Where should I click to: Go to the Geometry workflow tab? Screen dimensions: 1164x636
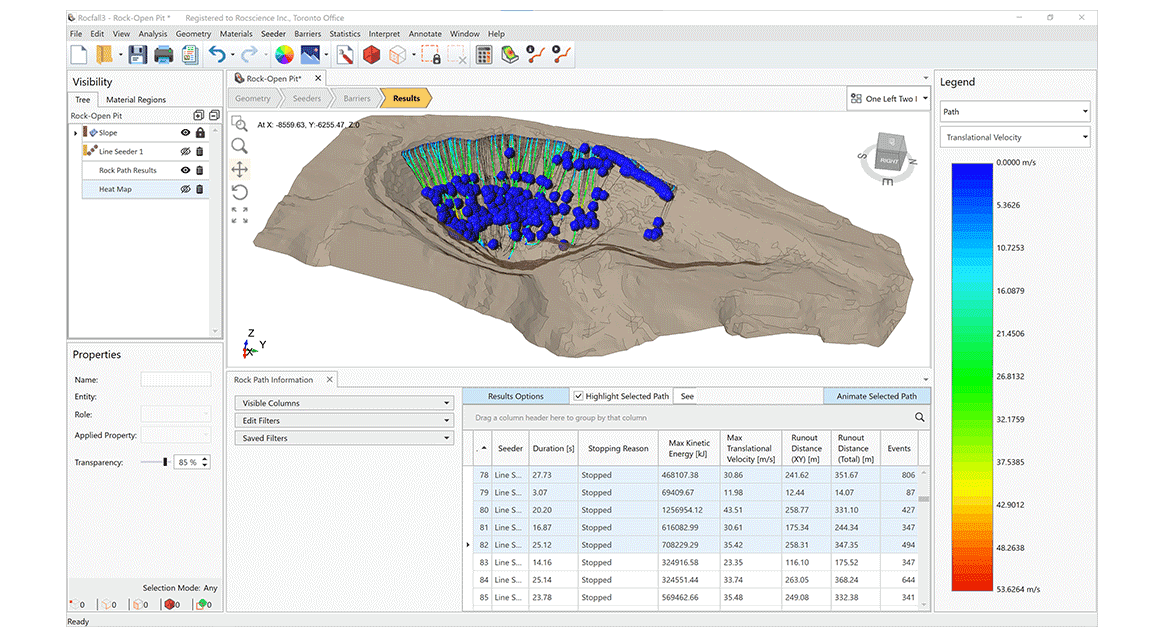point(253,99)
